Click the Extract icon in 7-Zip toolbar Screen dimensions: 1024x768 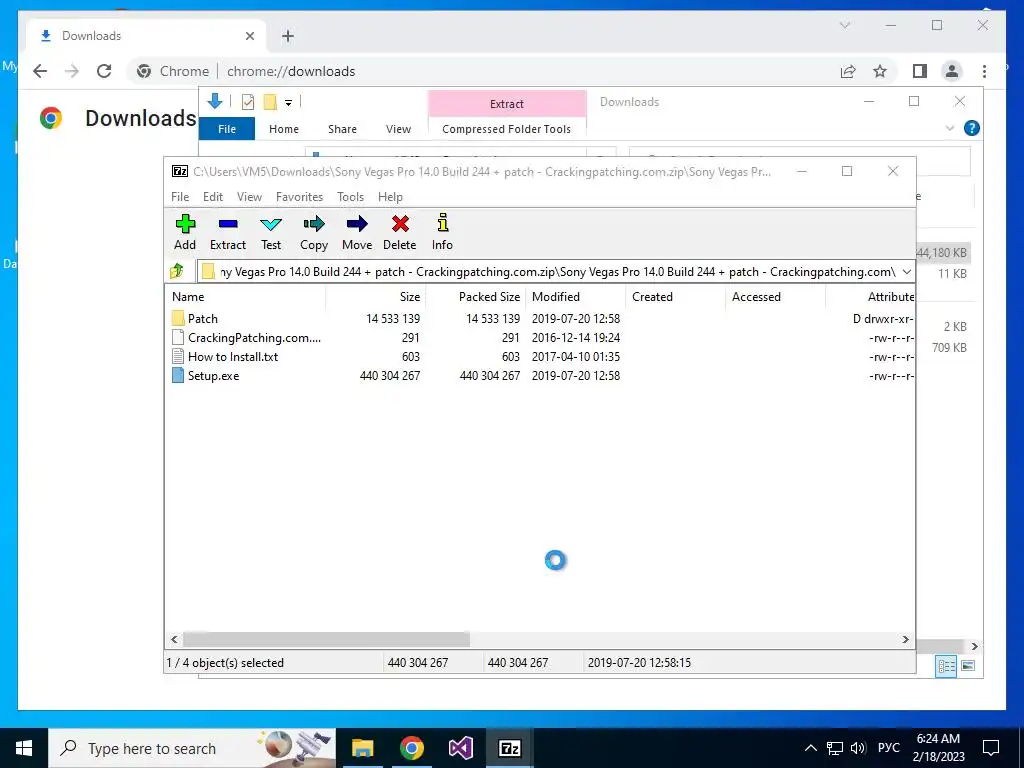tap(228, 224)
